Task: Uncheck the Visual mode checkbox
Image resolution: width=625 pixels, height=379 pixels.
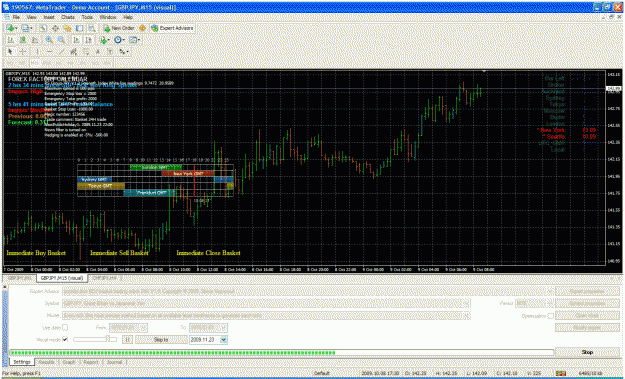Action: [x=65, y=340]
